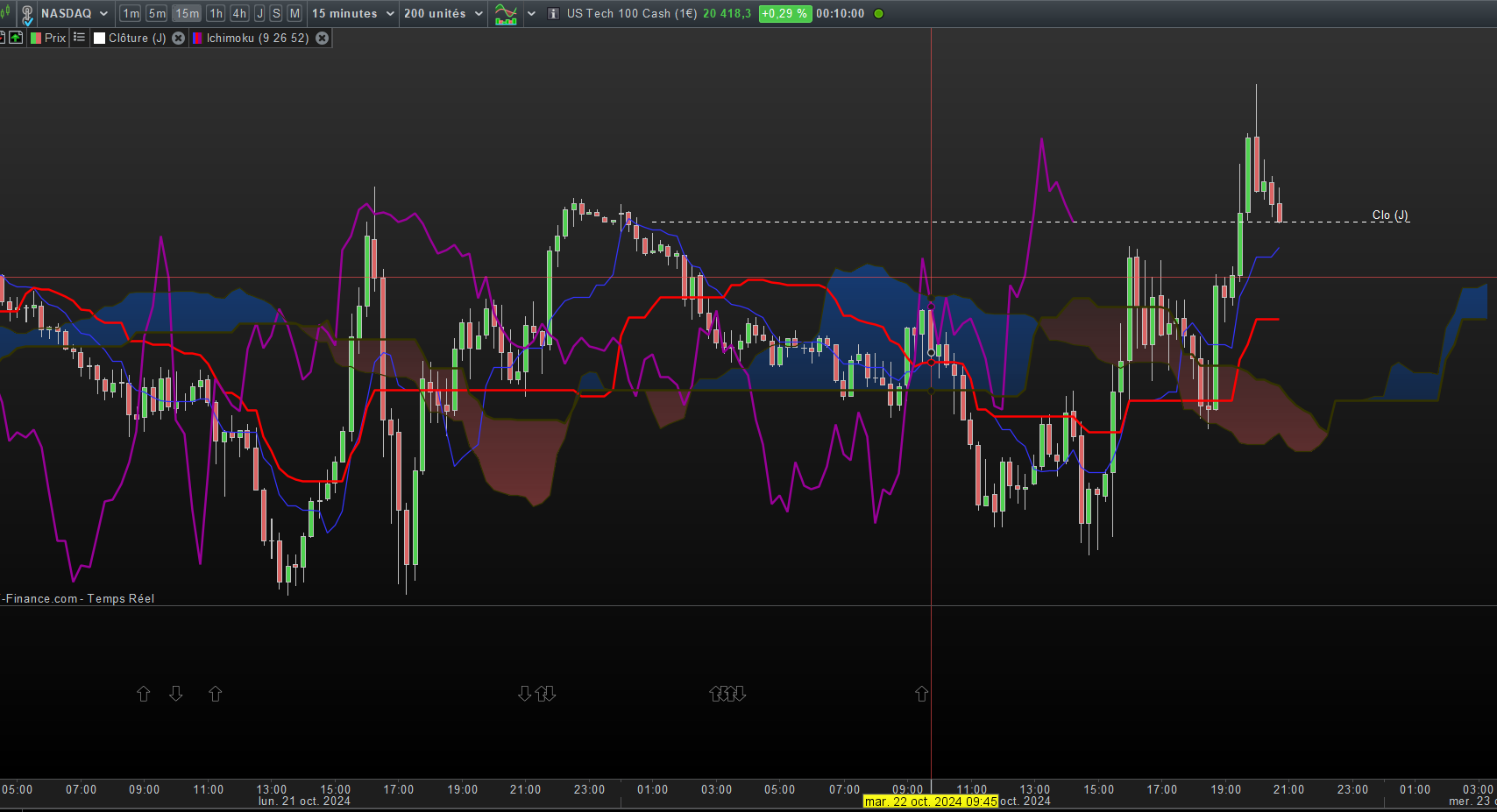Screen dimensions: 1497x812
Task: Switch to the 4h timeframe
Action: (239, 14)
